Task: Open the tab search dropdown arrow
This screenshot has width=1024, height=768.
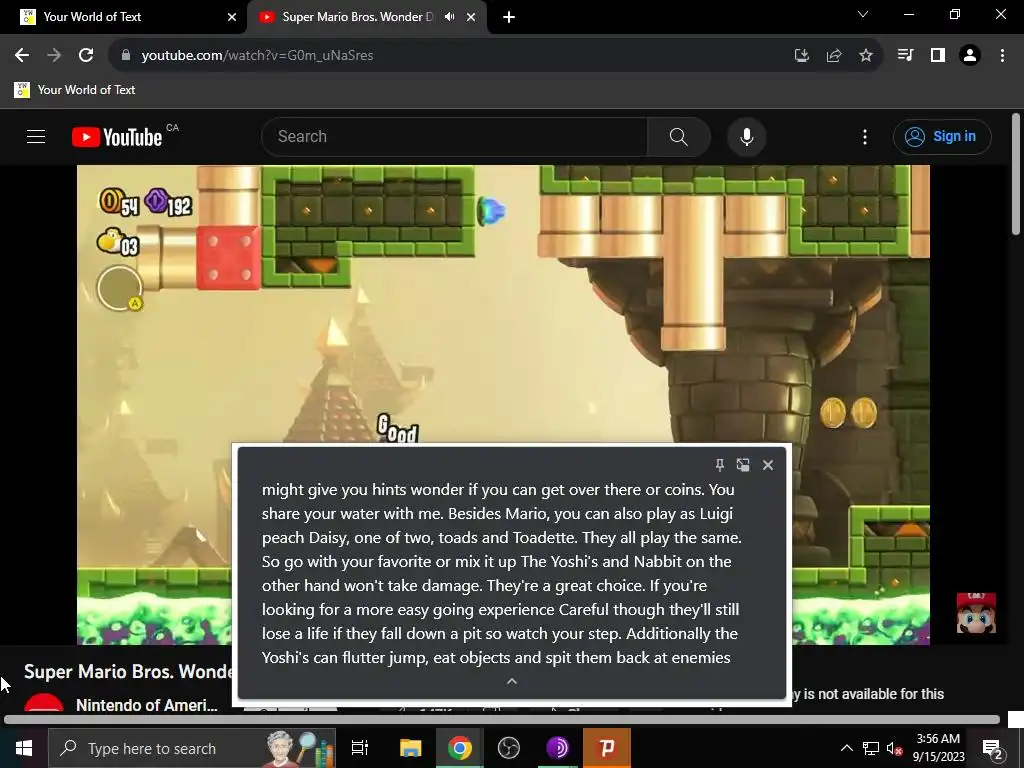Action: (x=863, y=14)
